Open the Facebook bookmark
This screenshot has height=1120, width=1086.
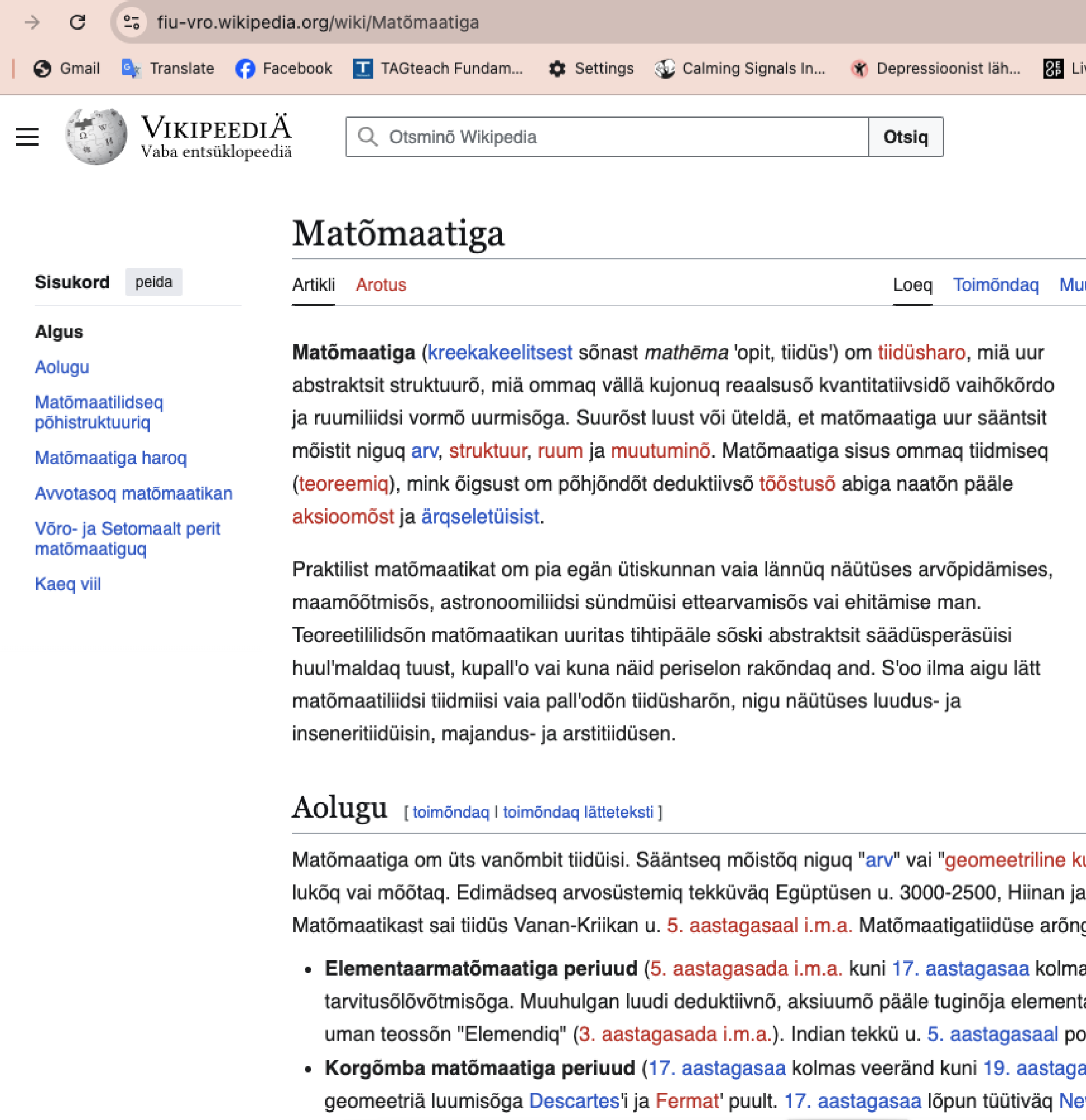pyautogui.click(x=284, y=68)
